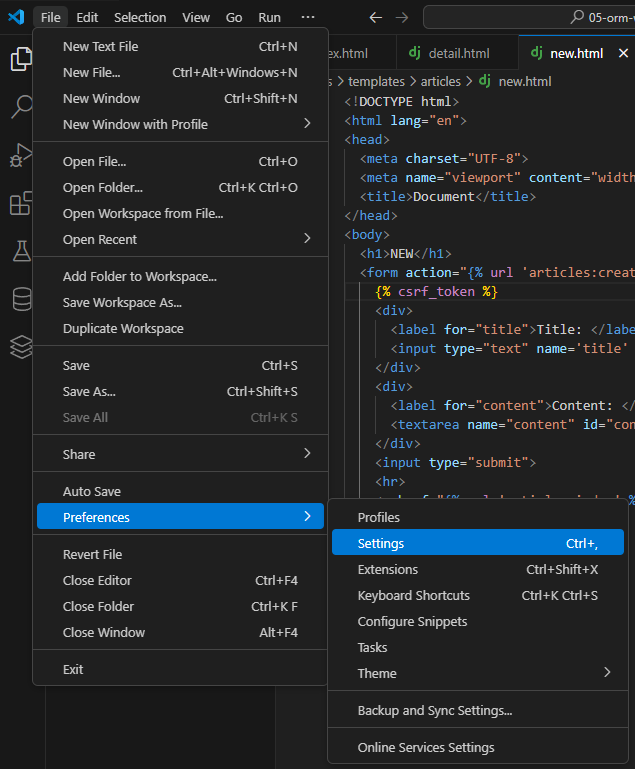635x769 pixels.
Task: Open Settings in Preferences submenu
Action: tap(478, 543)
